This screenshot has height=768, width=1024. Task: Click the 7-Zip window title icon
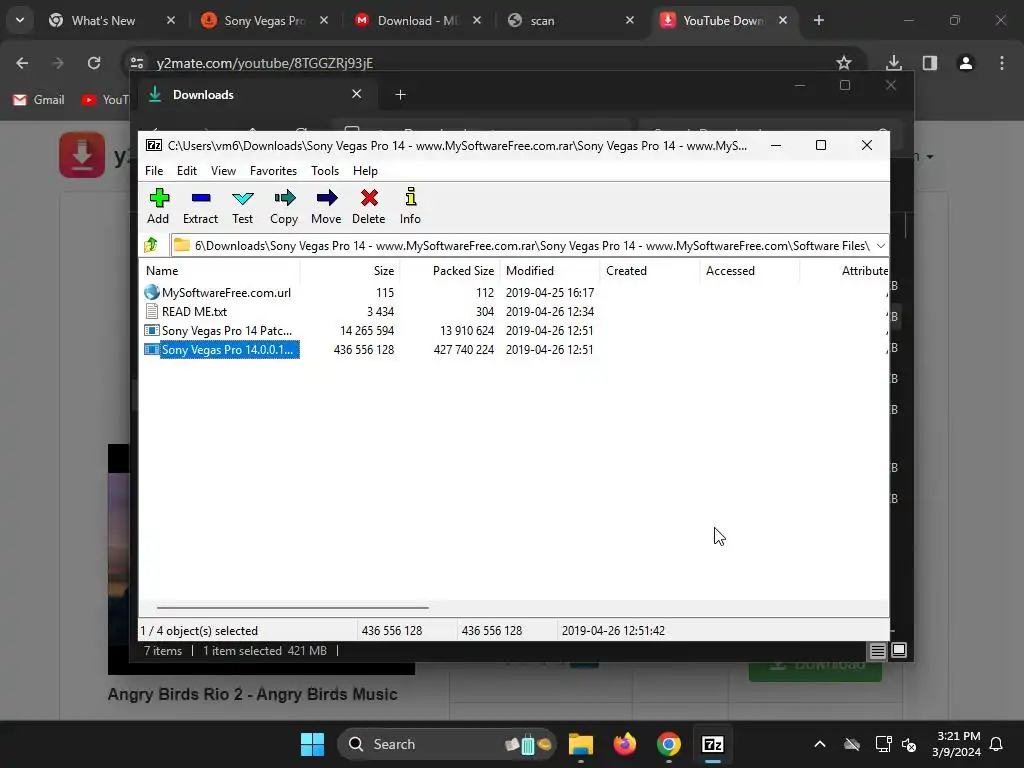point(154,145)
